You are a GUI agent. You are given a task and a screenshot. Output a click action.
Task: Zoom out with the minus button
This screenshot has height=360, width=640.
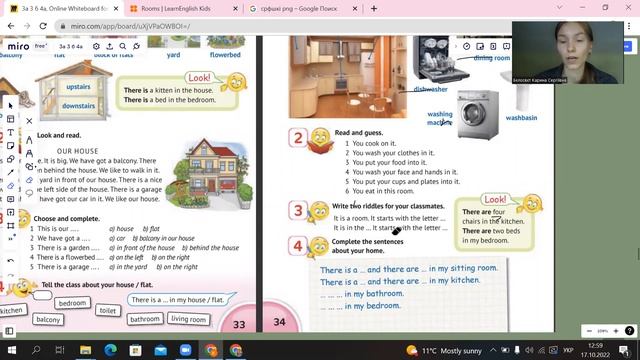589,331
